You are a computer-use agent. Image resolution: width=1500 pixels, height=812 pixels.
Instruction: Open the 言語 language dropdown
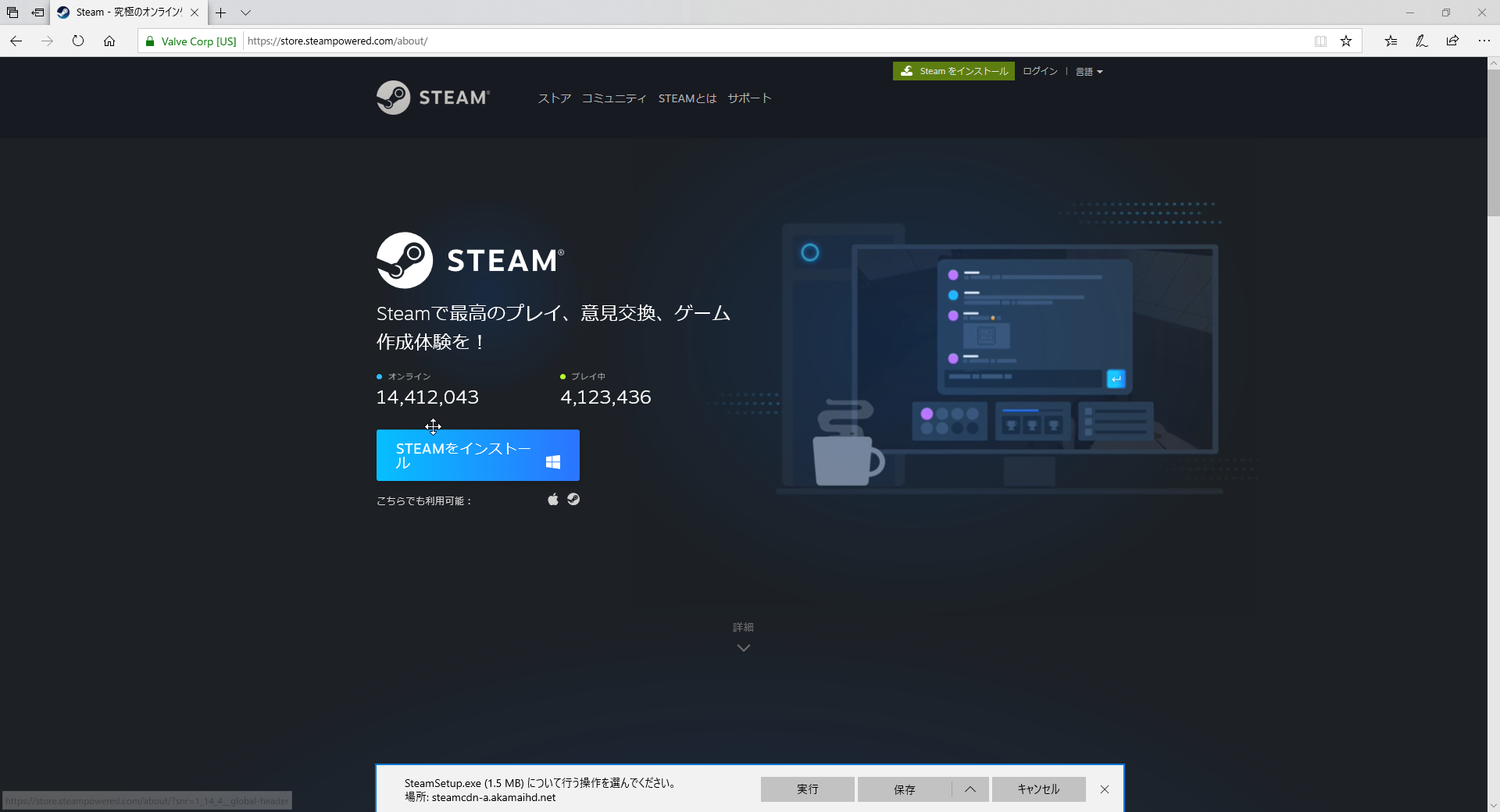click(1089, 72)
